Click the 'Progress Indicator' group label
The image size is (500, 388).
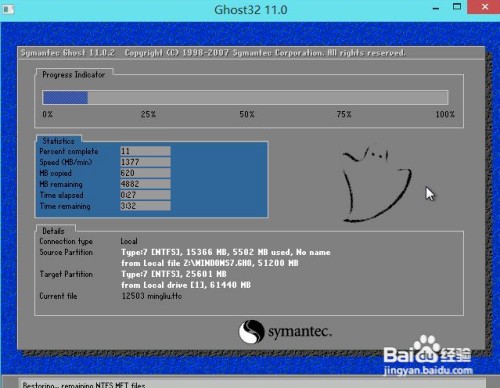pyautogui.click(x=74, y=75)
